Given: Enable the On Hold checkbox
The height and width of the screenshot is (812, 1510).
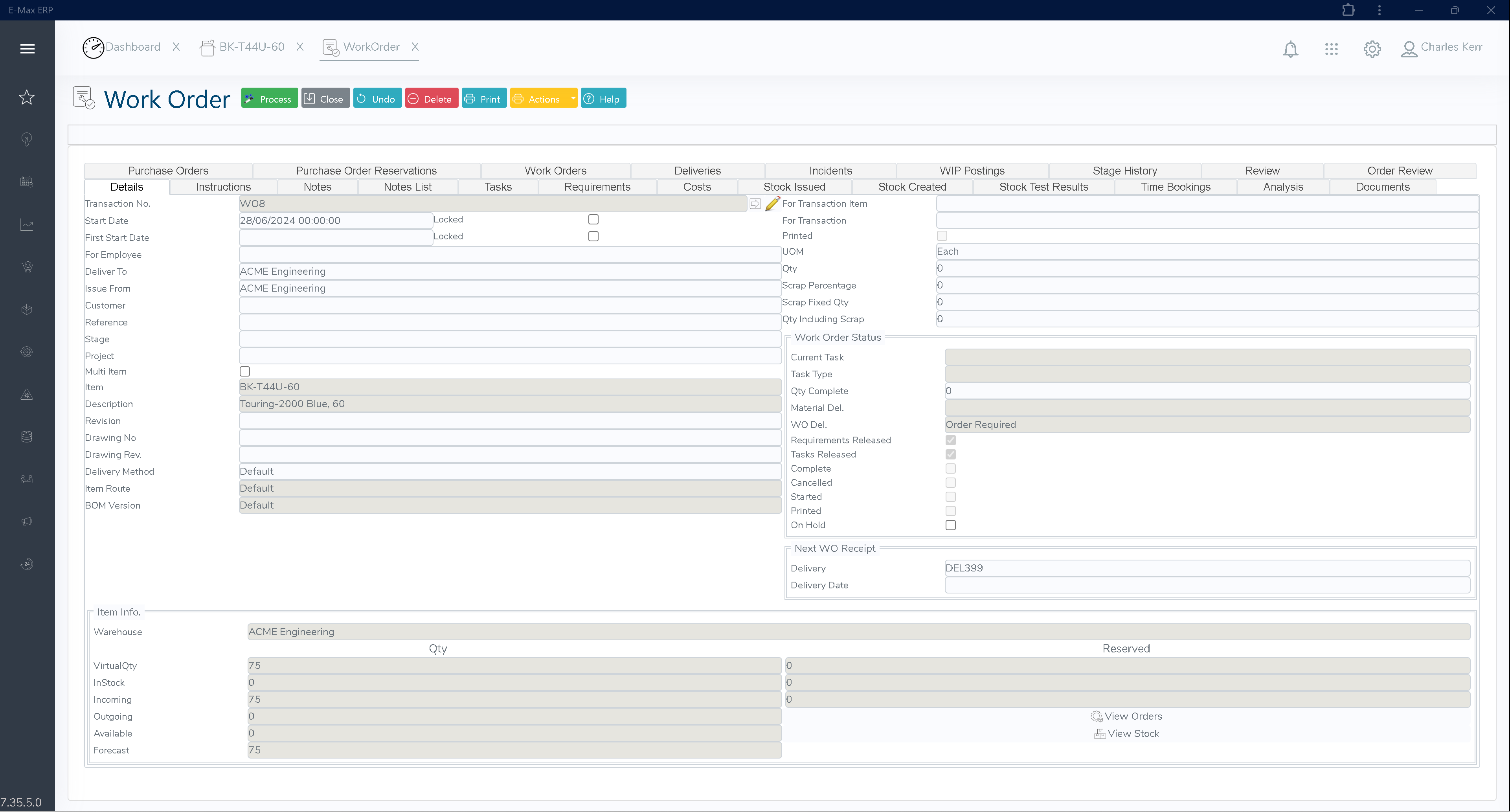Looking at the screenshot, I should tap(950, 525).
